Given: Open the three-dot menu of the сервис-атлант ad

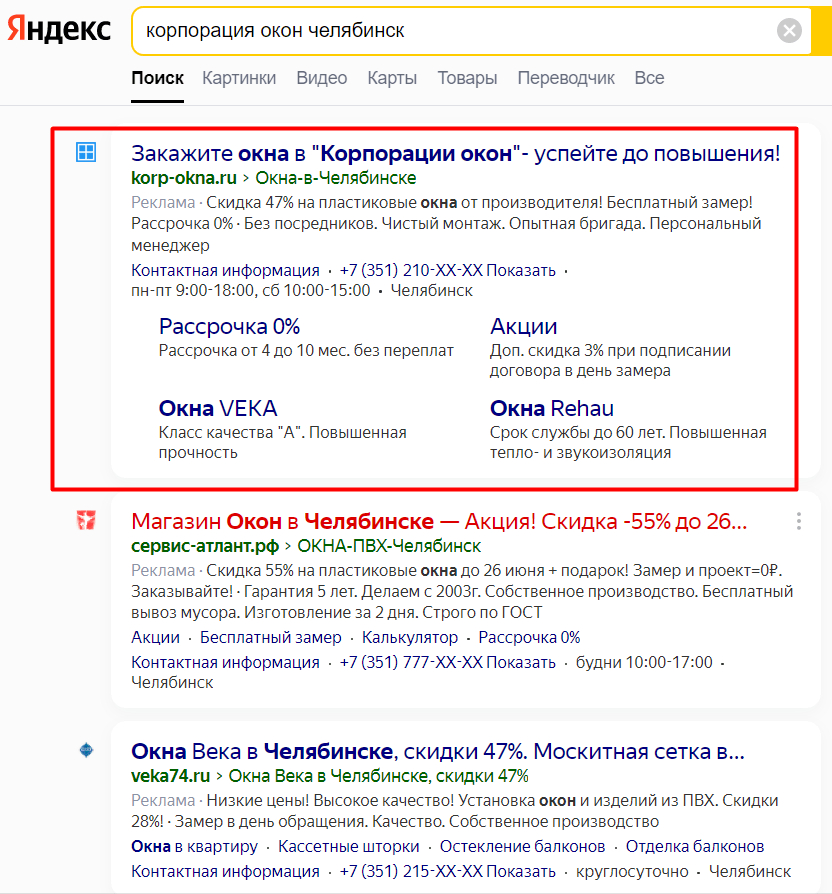Looking at the screenshot, I should [799, 521].
